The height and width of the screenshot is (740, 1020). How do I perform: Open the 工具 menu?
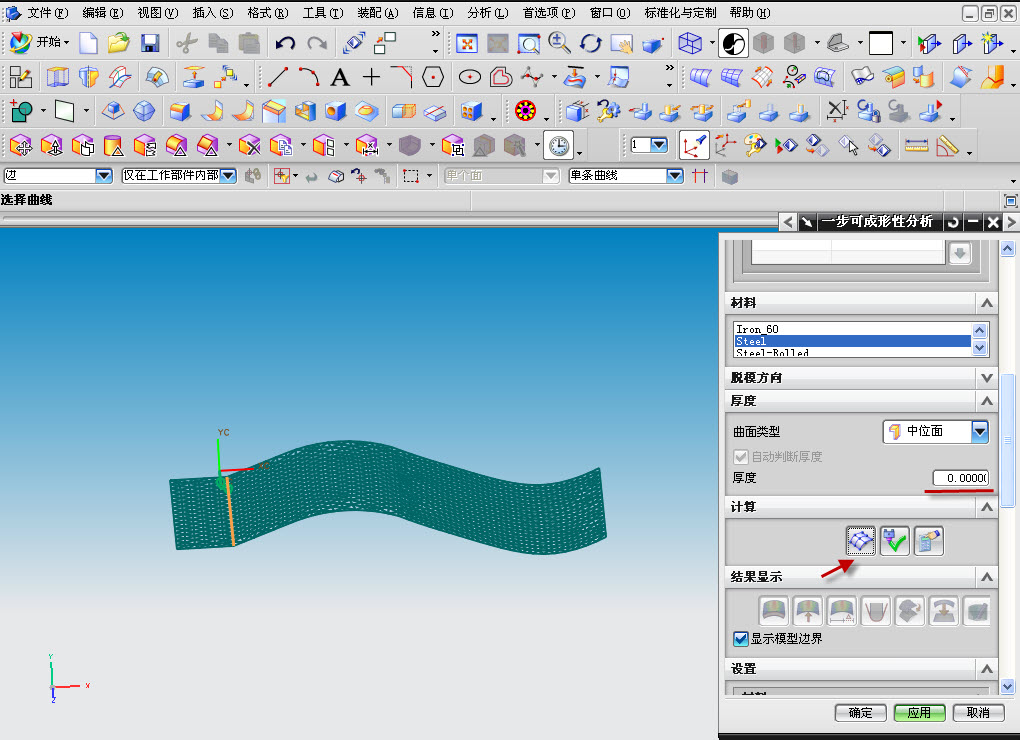323,13
